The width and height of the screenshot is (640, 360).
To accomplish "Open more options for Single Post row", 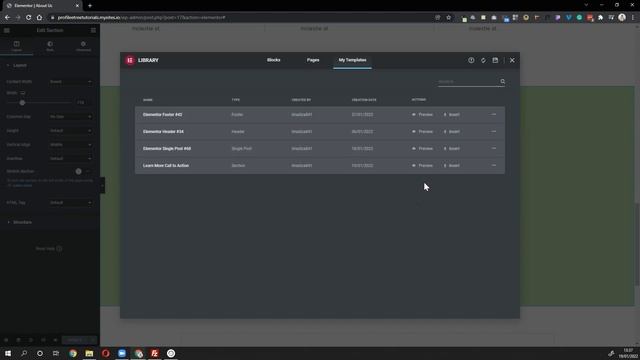I will point(494,149).
